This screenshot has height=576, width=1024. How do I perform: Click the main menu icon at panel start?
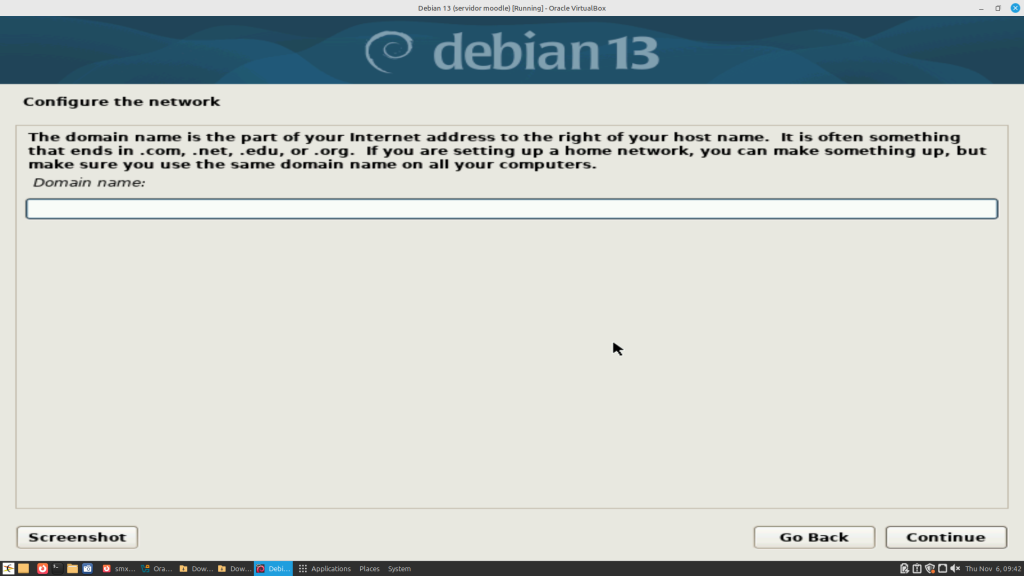point(8,568)
